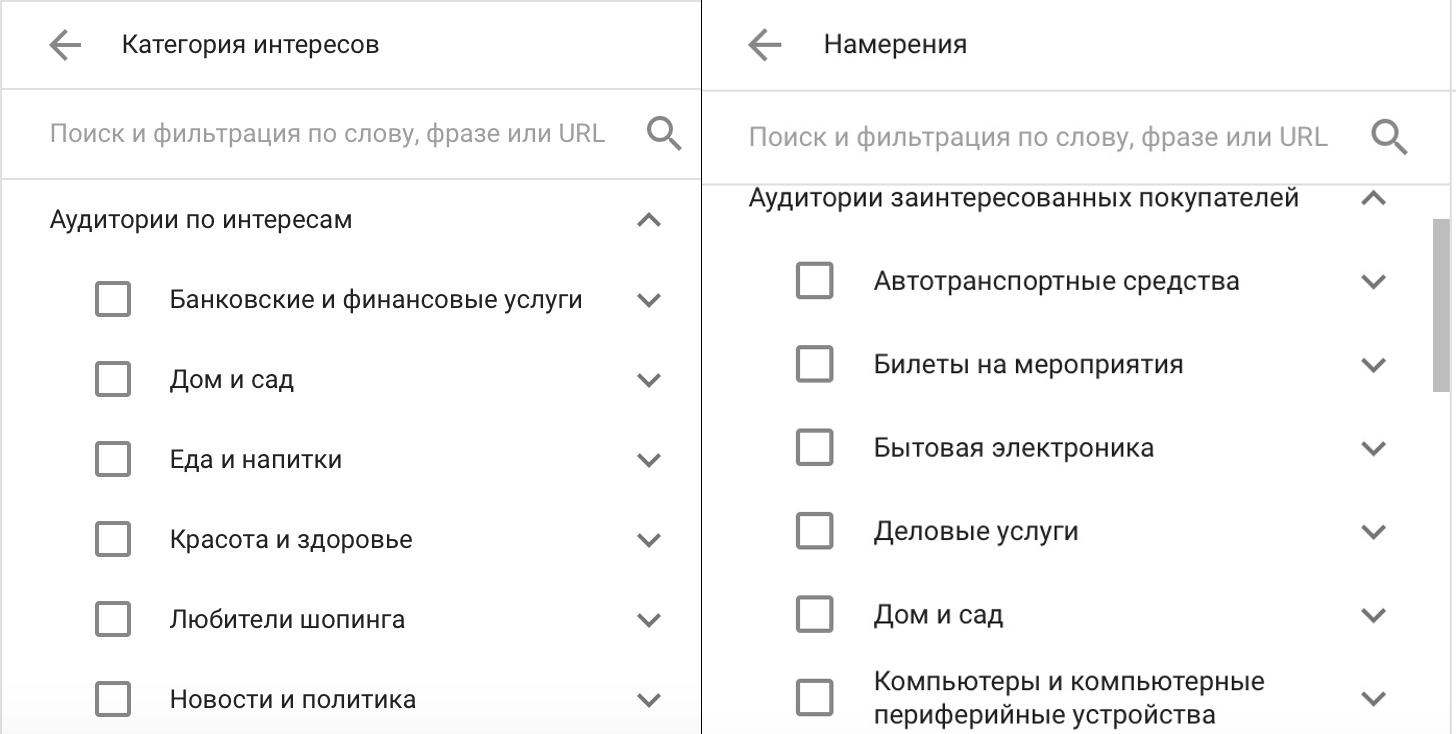Expand the Новости и политика category
1456x734 pixels.
point(649,698)
